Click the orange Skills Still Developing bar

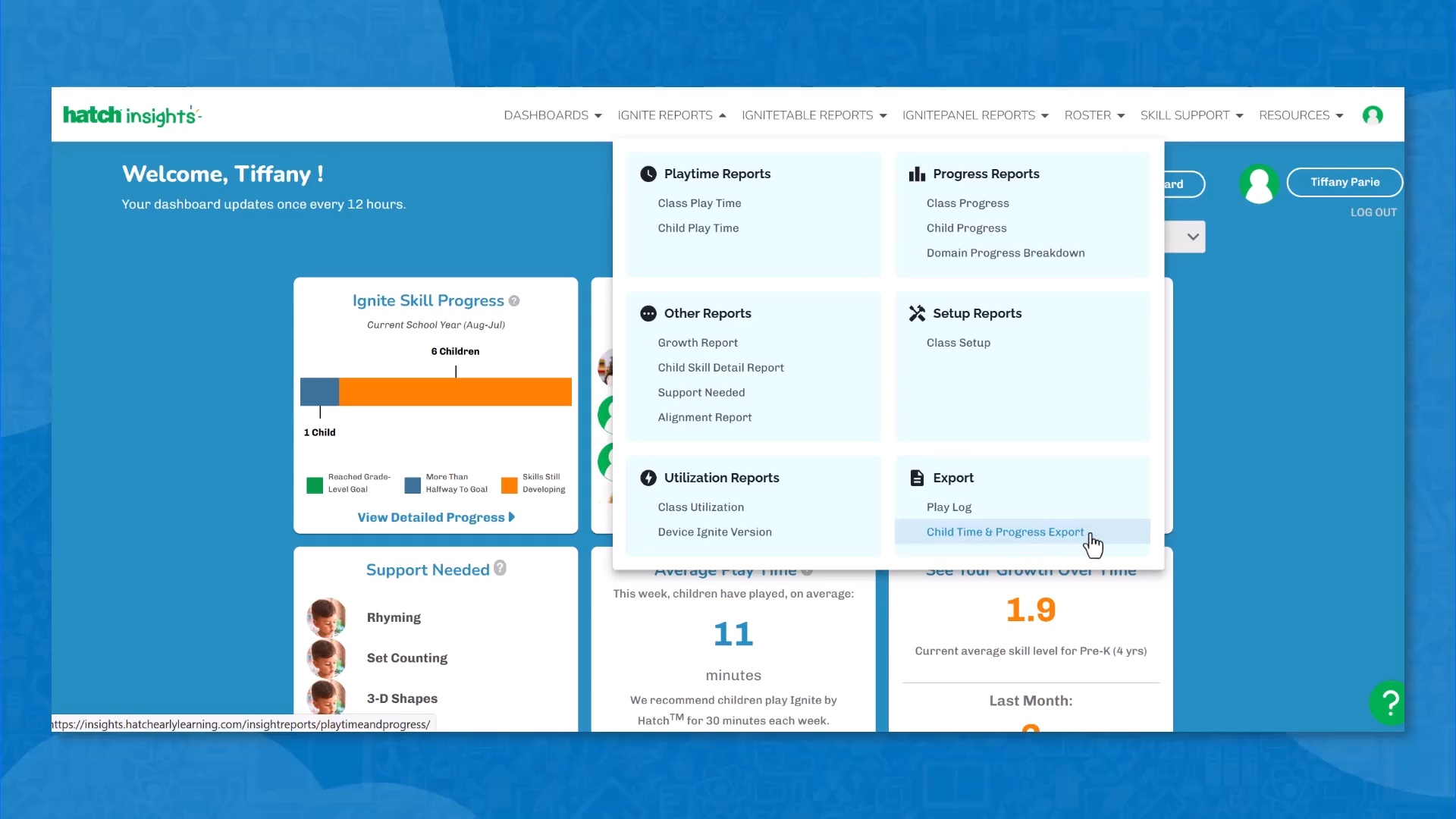pos(455,392)
